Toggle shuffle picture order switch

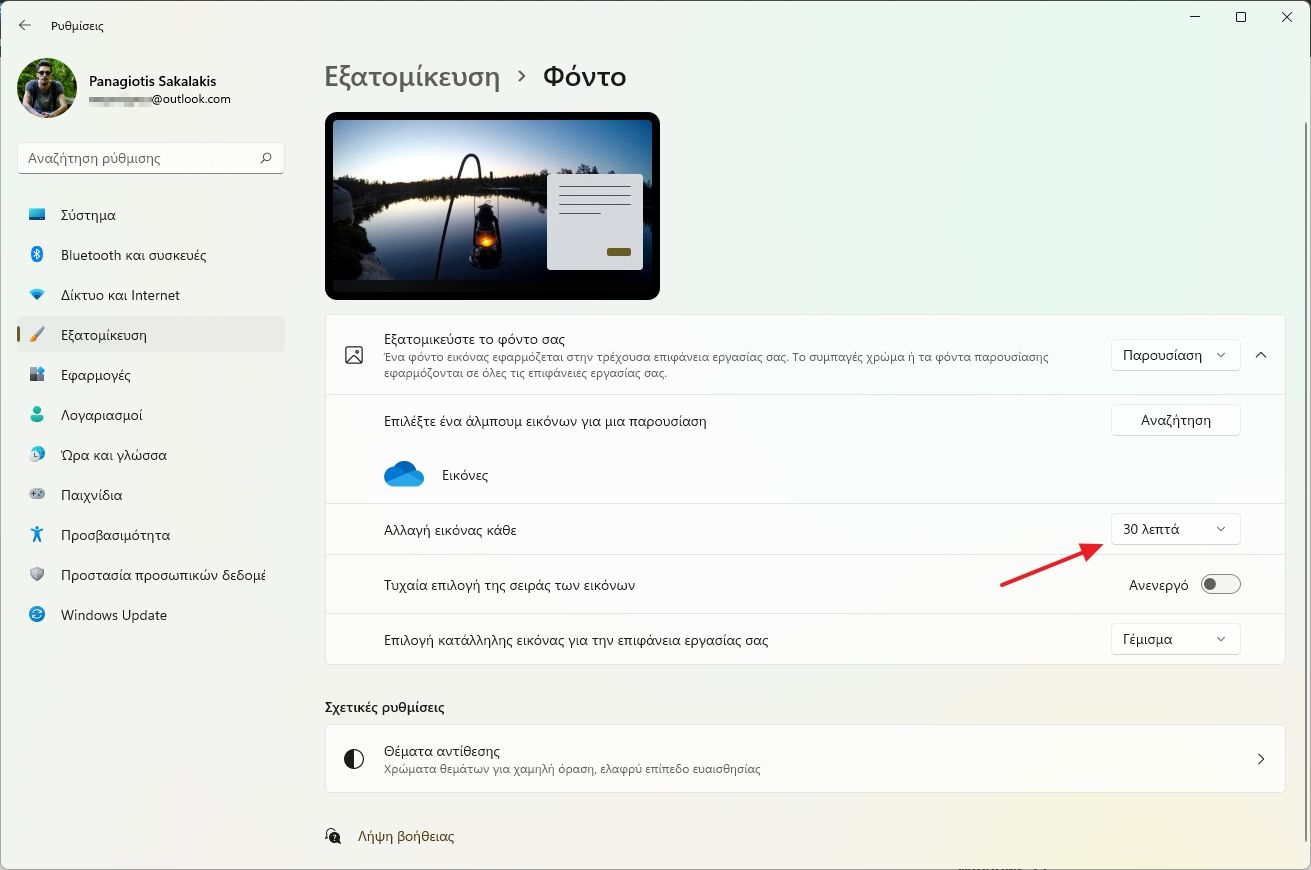(x=1220, y=585)
